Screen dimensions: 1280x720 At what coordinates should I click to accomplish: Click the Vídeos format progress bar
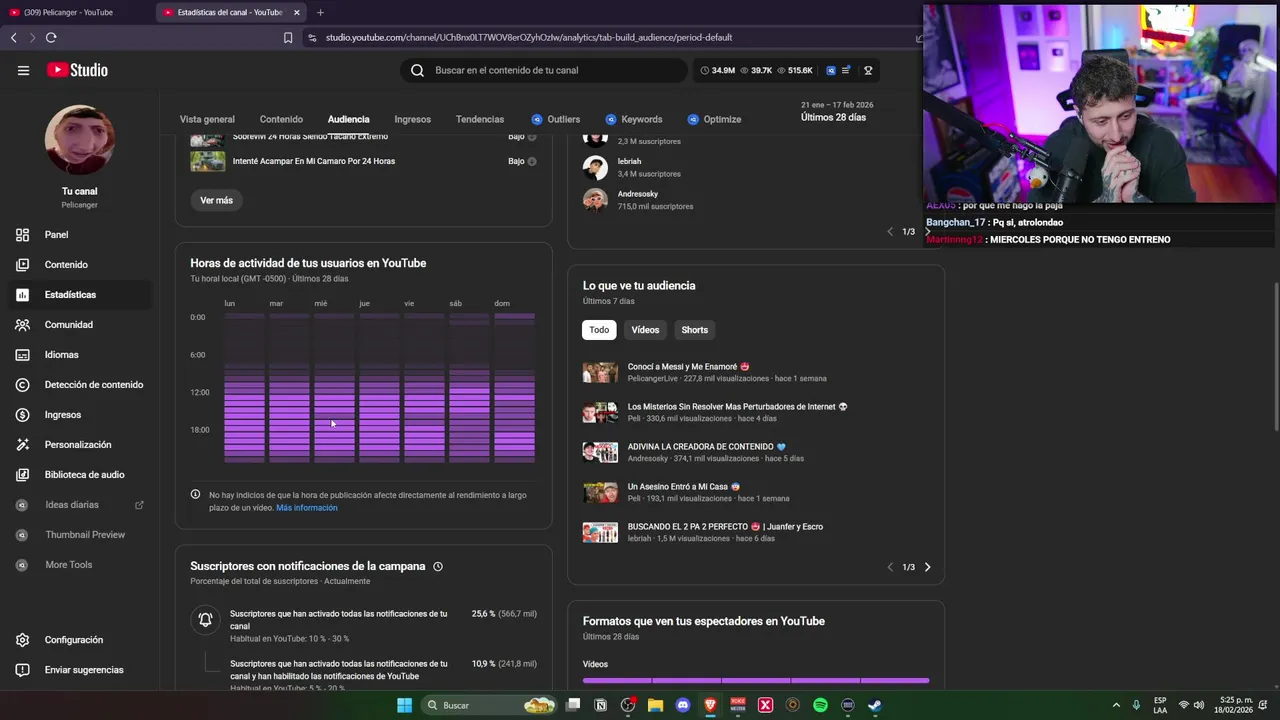(756, 681)
